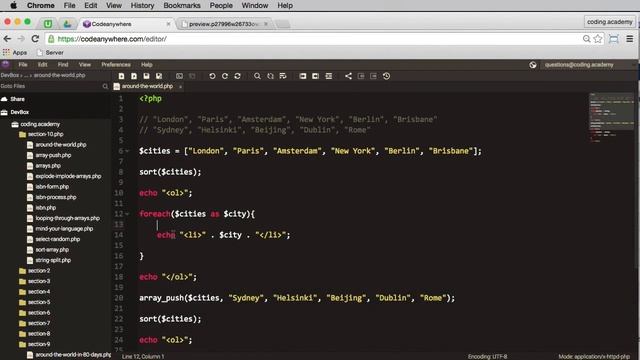This screenshot has height=360, width=640.
Task: Open the macOS History menu
Action: [142, 5]
